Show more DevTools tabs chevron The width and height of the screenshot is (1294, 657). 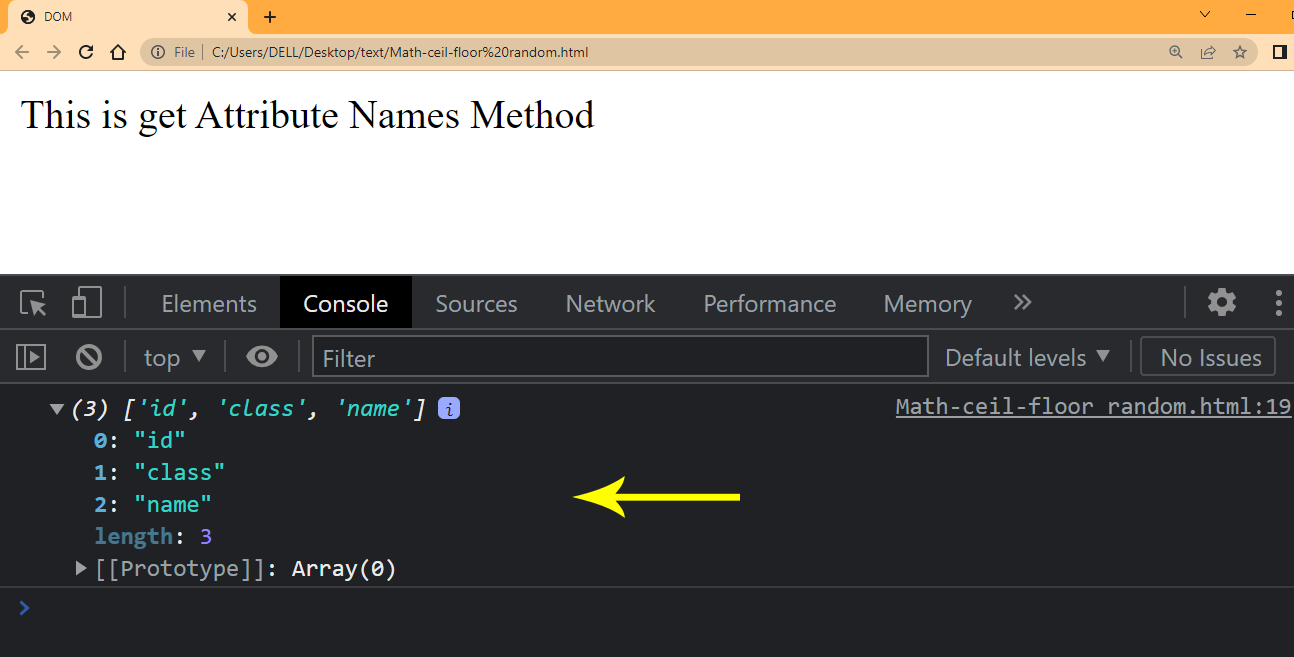click(x=1022, y=303)
